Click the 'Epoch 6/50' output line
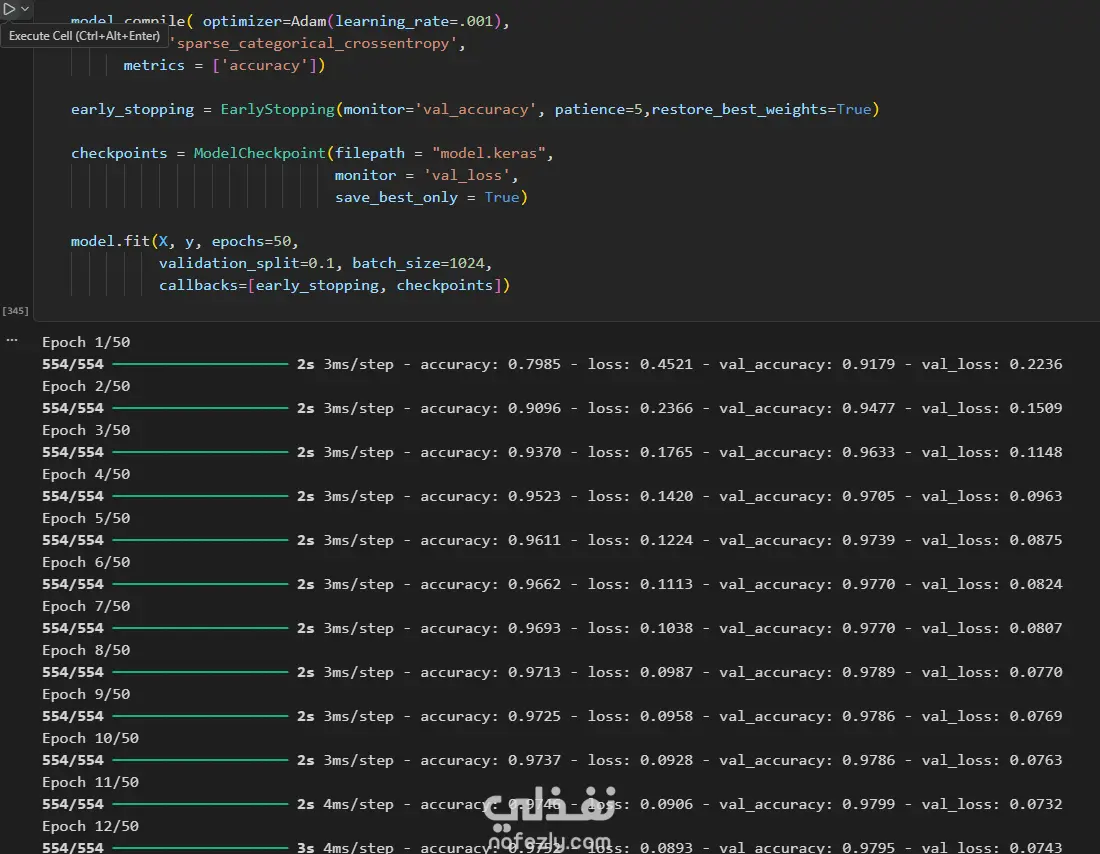The width and height of the screenshot is (1100, 854). [86, 563]
